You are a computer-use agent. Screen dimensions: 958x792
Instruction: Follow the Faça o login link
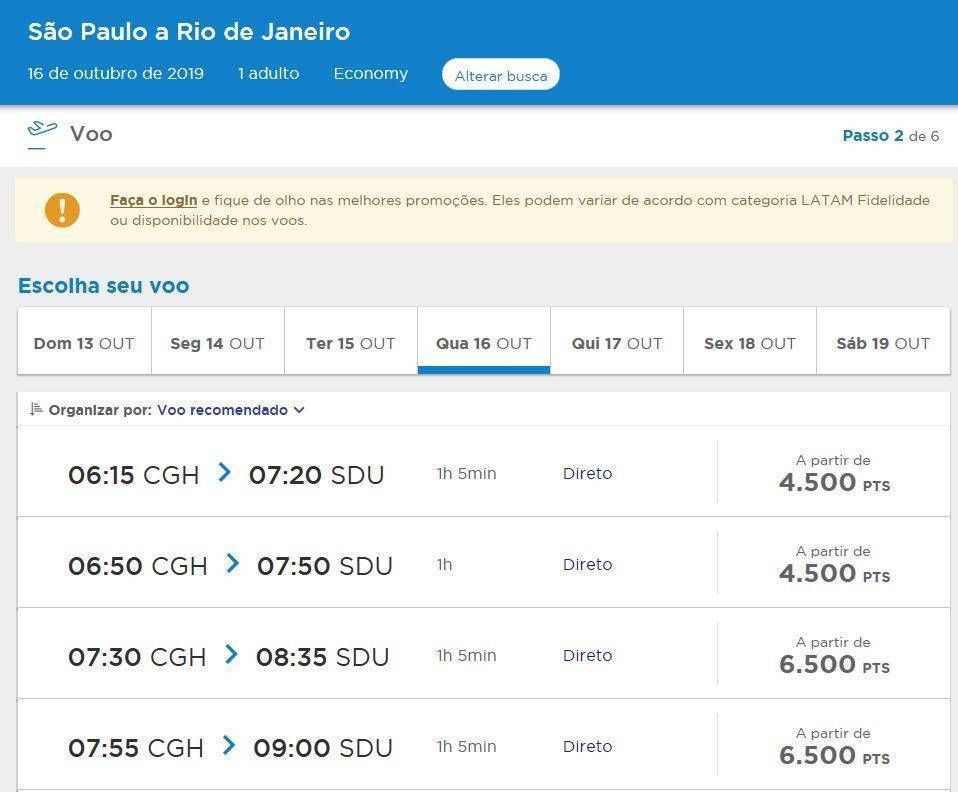coord(153,200)
